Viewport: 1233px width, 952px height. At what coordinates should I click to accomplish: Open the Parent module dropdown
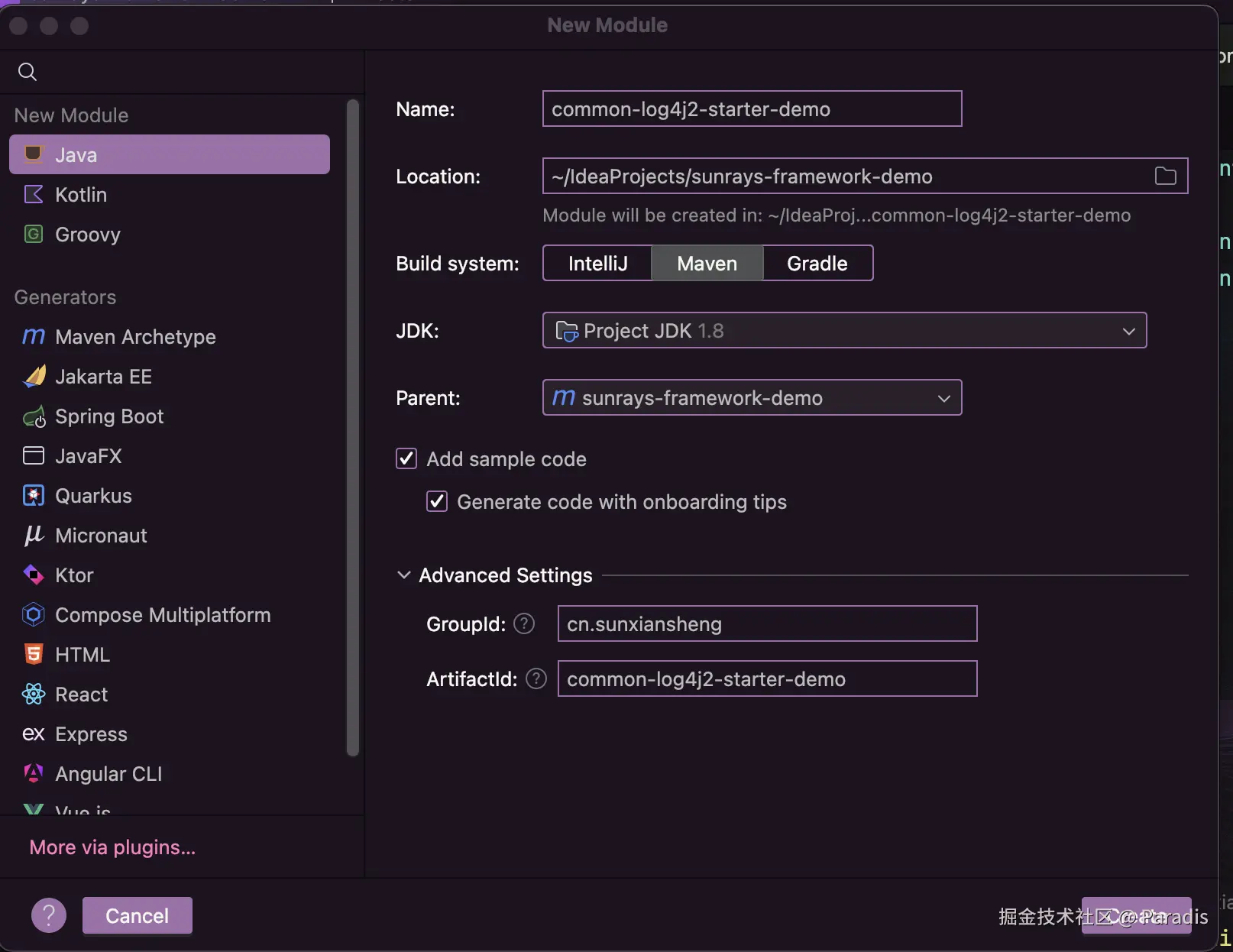click(x=943, y=398)
